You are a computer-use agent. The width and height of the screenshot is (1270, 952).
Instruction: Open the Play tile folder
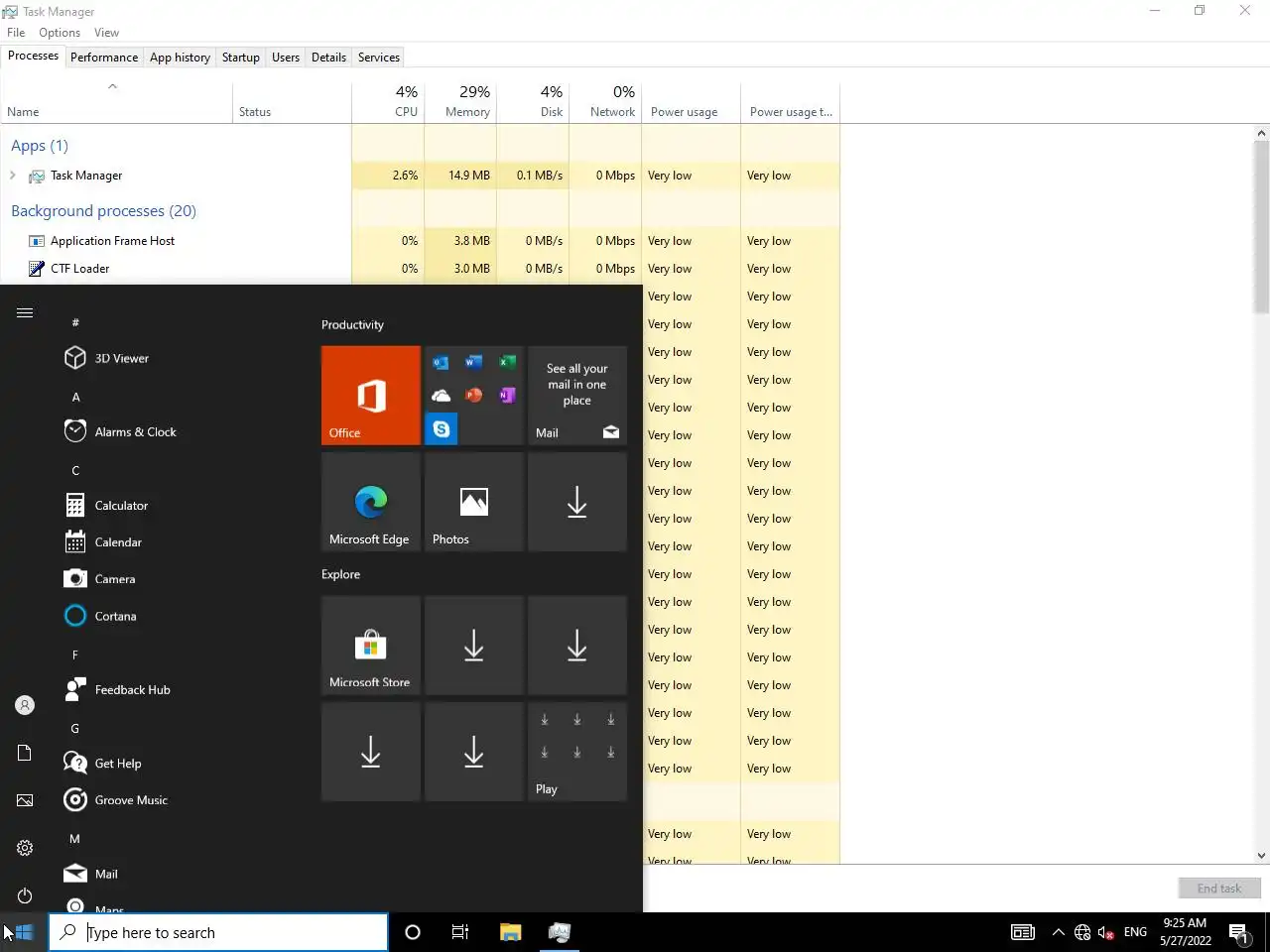pos(577,752)
